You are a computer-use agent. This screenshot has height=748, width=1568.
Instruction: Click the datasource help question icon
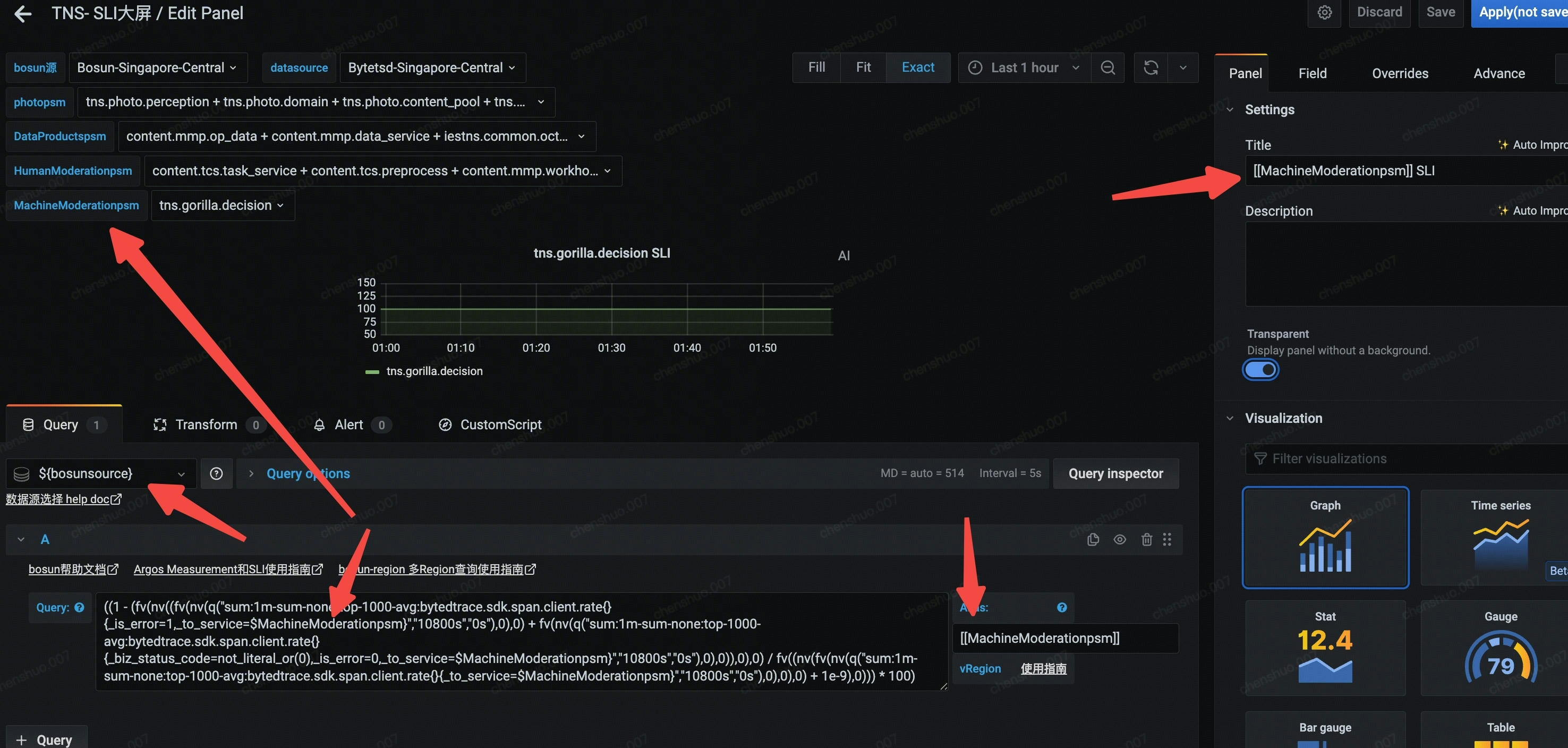[216, 473]
